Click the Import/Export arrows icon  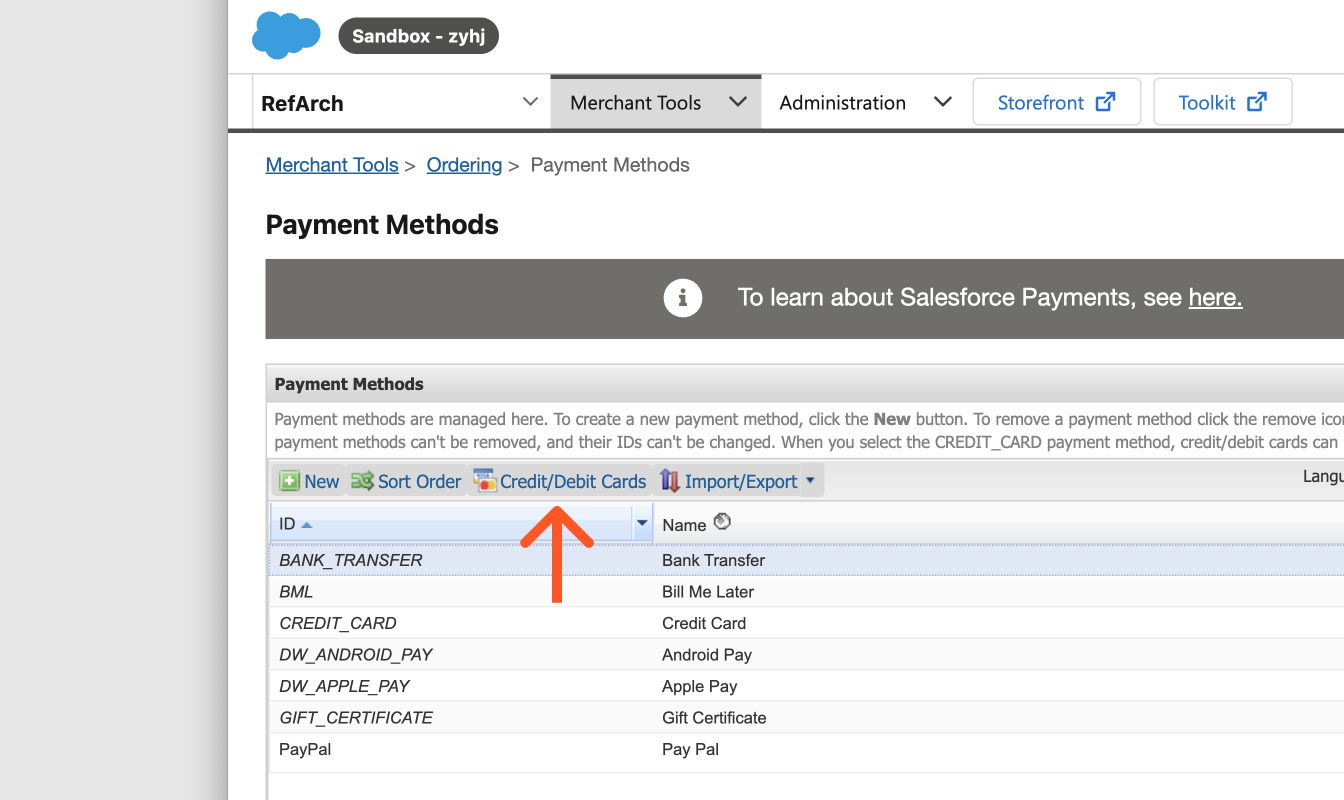670,481
